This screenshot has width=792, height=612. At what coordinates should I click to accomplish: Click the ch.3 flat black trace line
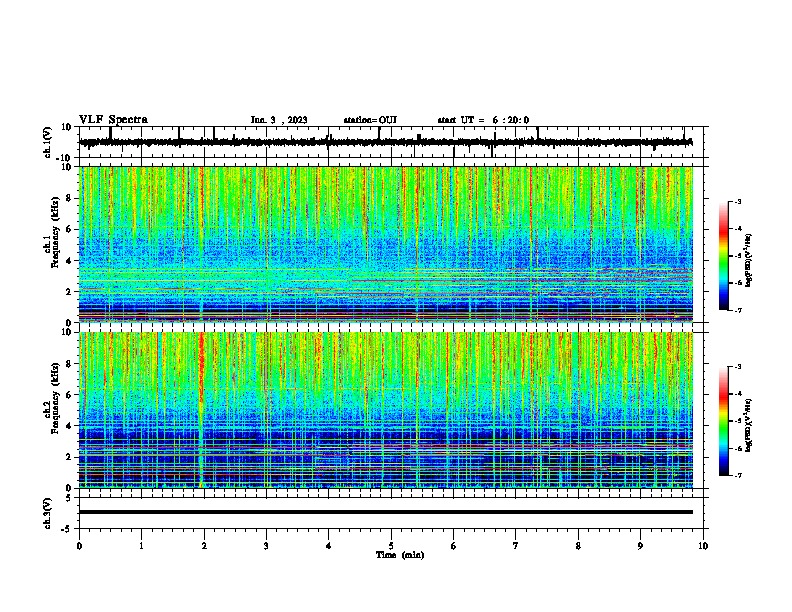(385, 512)
